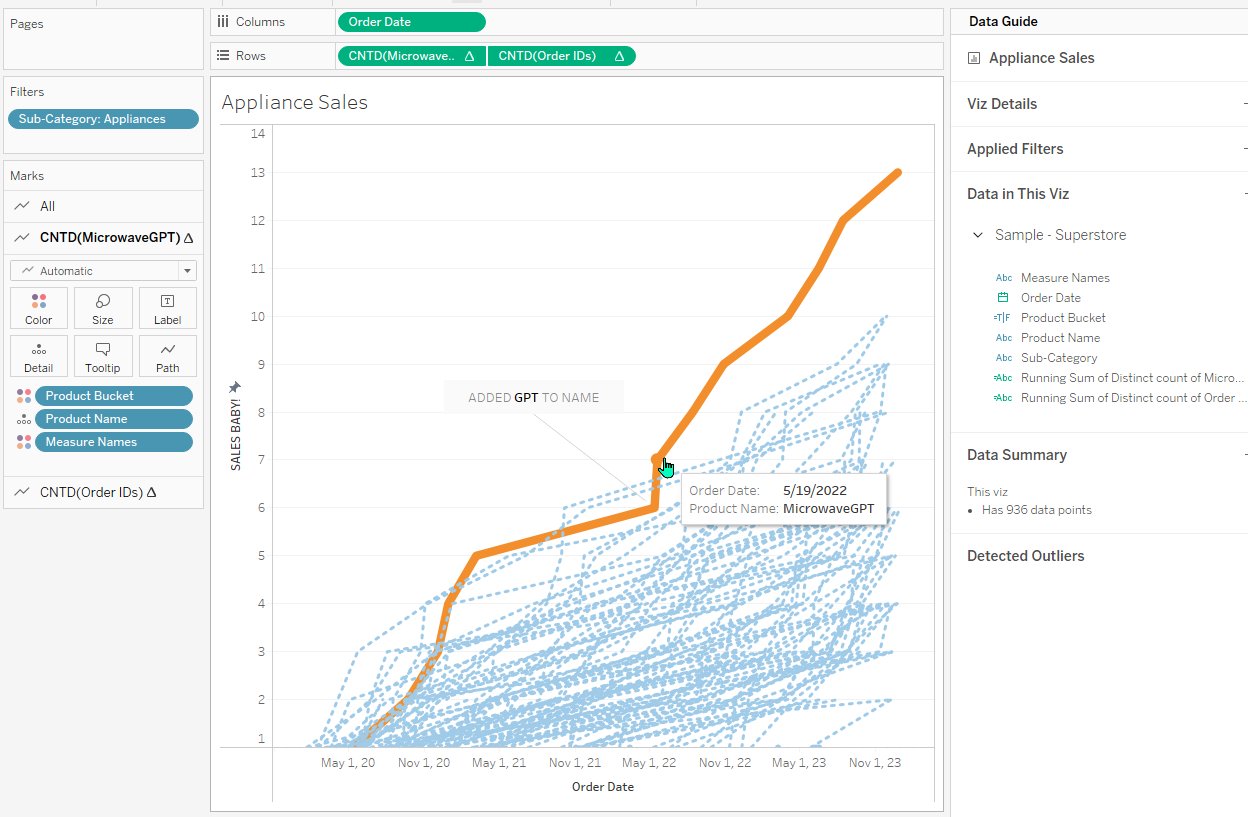Open the Color marks card button

coord(39,308)
